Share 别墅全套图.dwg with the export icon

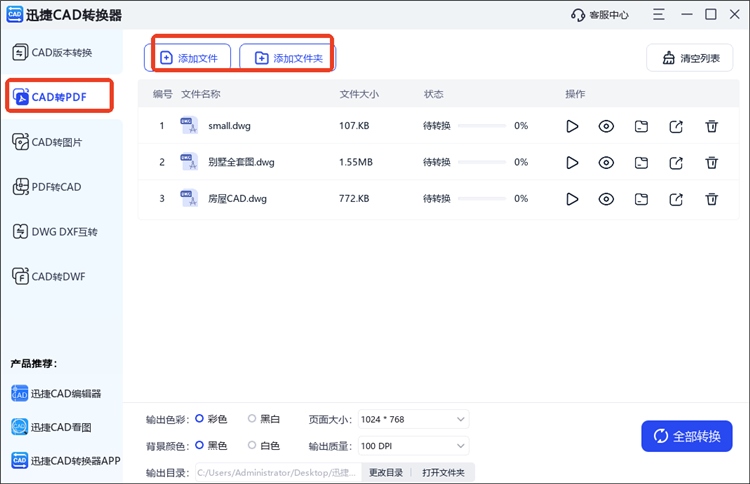[x=676, y=163]
